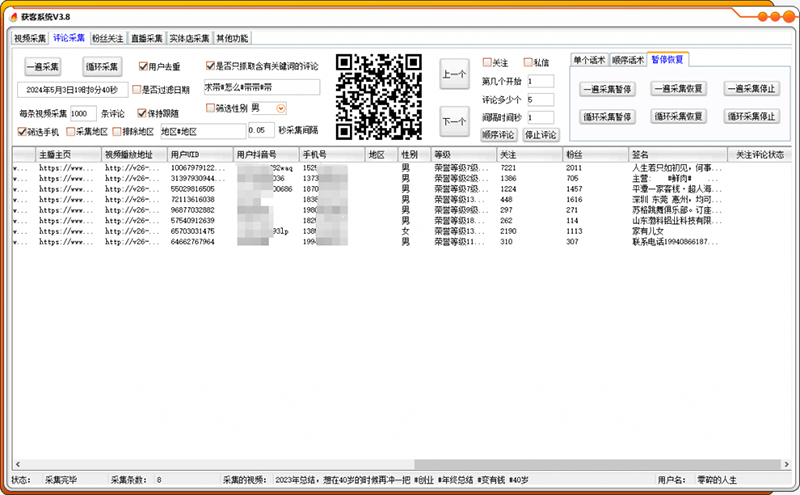
Task: Click the 评论多少个 input field
Action: (540, 100)
